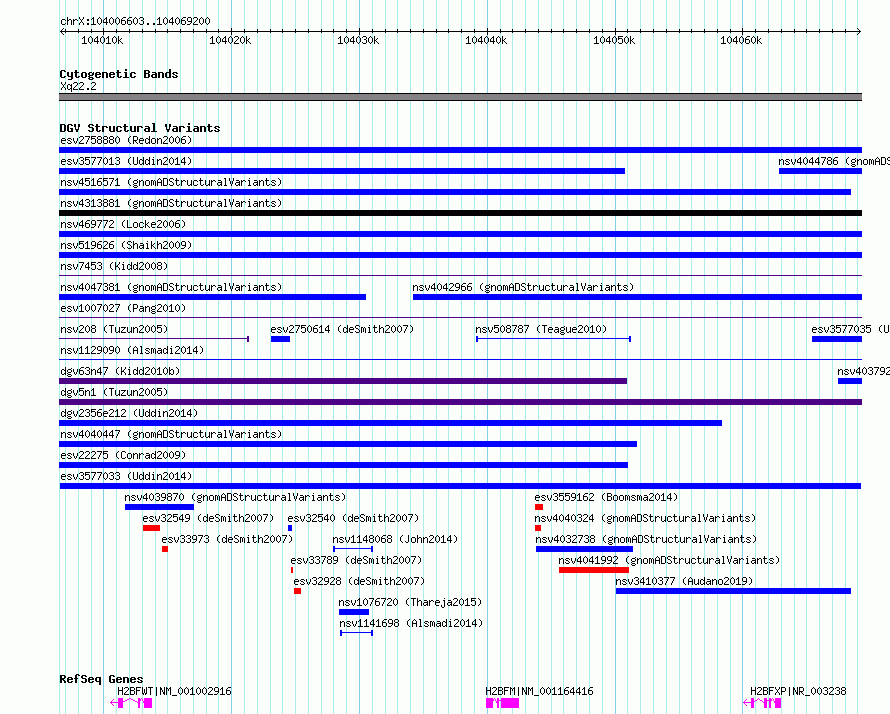This screenshot has height=714, width=890.
Task: Click the nsv4040447 gnomAD variant bar
Action: click(x=348, y=444)
